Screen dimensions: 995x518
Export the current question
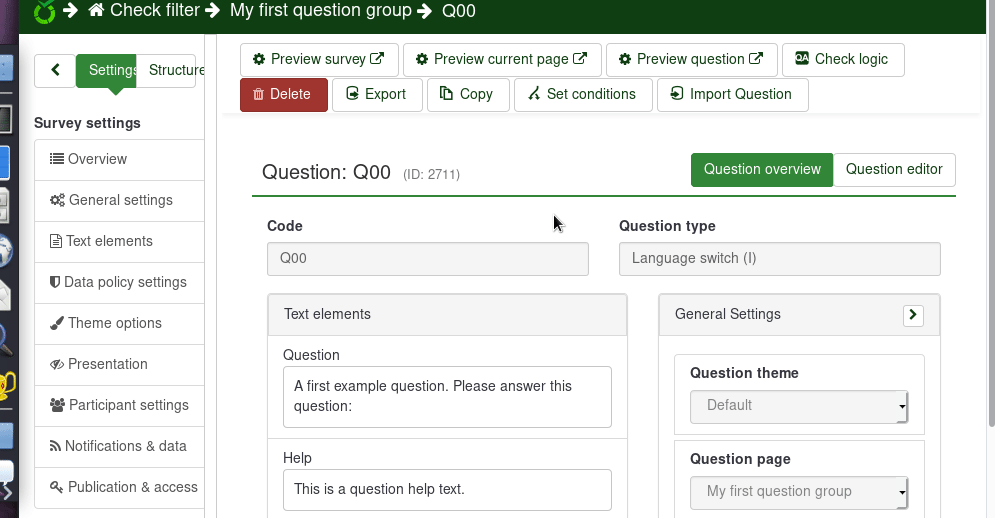pyautogui.click(x=377, y=94)
